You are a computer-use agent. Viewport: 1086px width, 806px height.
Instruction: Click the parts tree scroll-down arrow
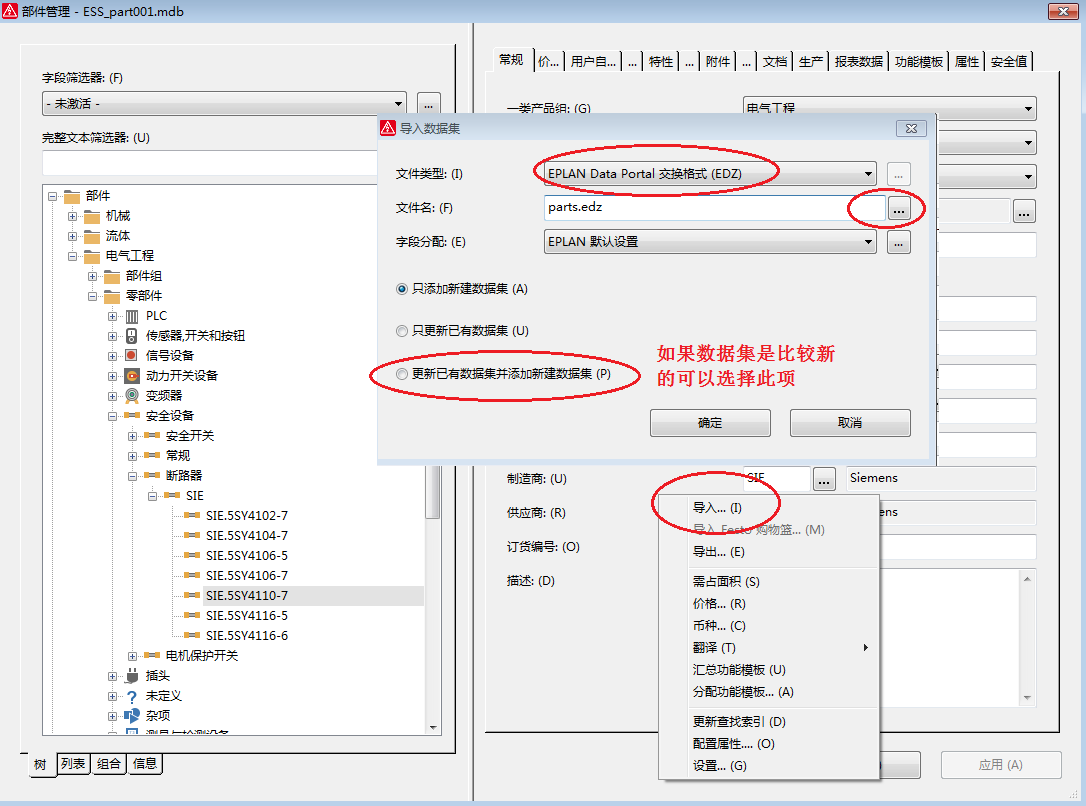click(433, 728)
